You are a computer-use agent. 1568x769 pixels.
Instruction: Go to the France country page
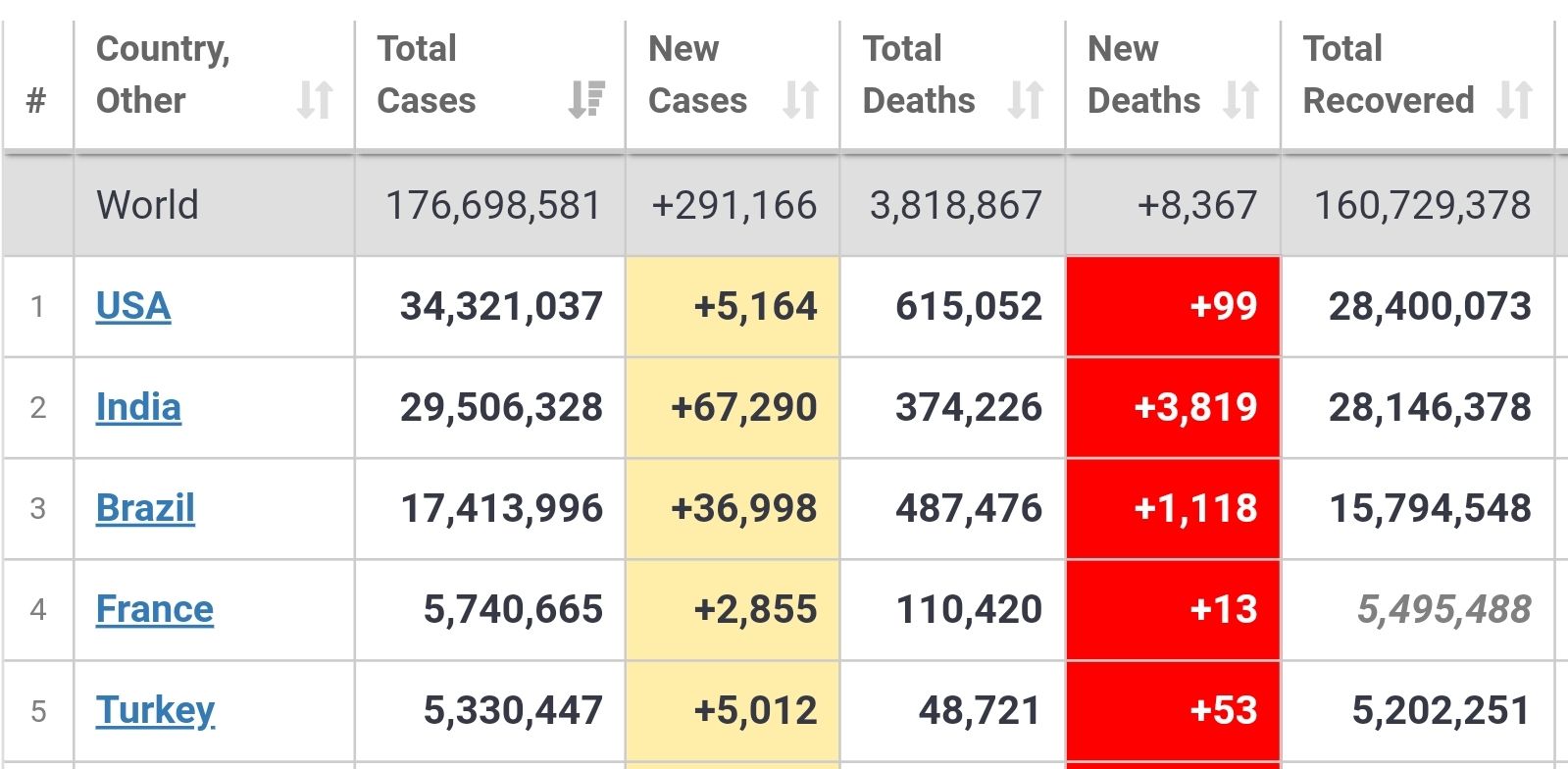click(155, 609)
